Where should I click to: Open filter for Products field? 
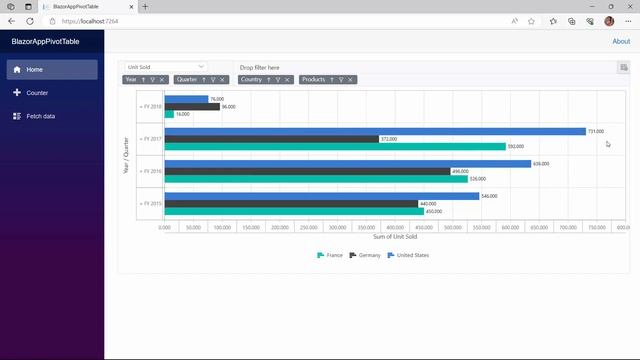point(341,80)
